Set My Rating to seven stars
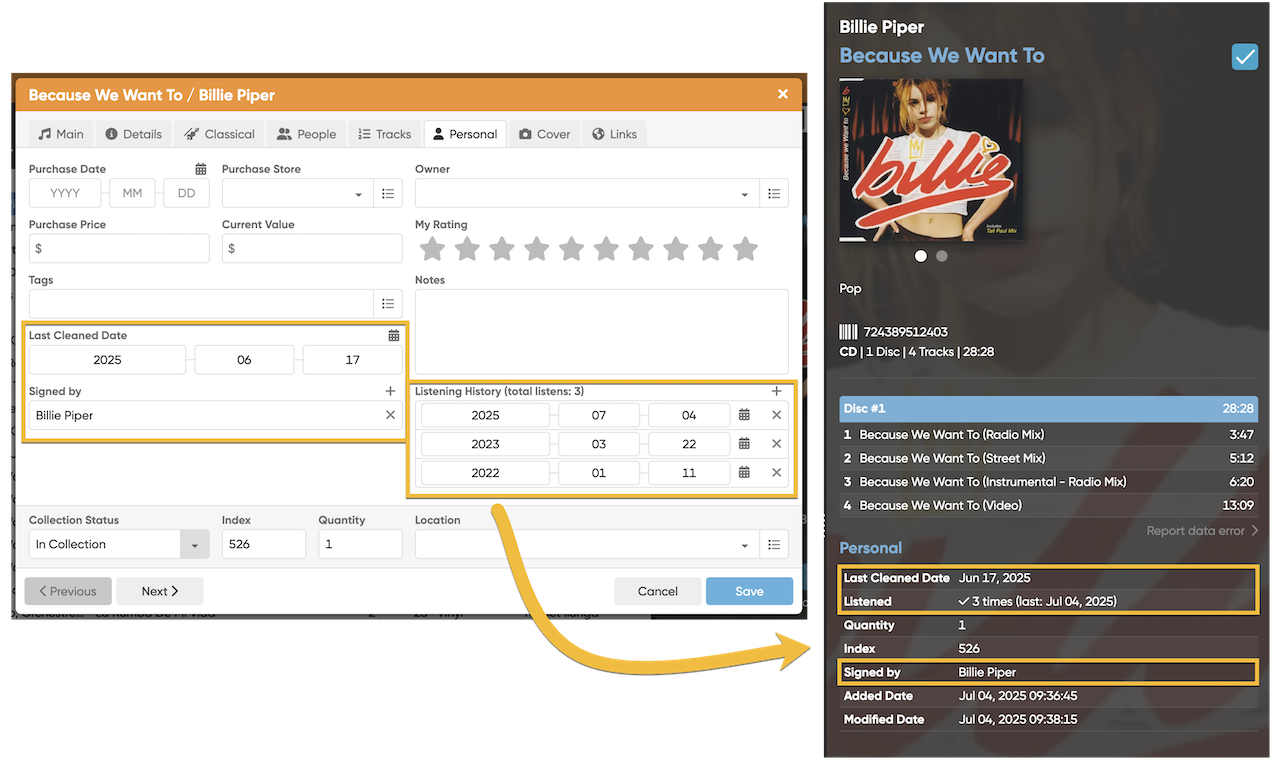 [641, 249]
